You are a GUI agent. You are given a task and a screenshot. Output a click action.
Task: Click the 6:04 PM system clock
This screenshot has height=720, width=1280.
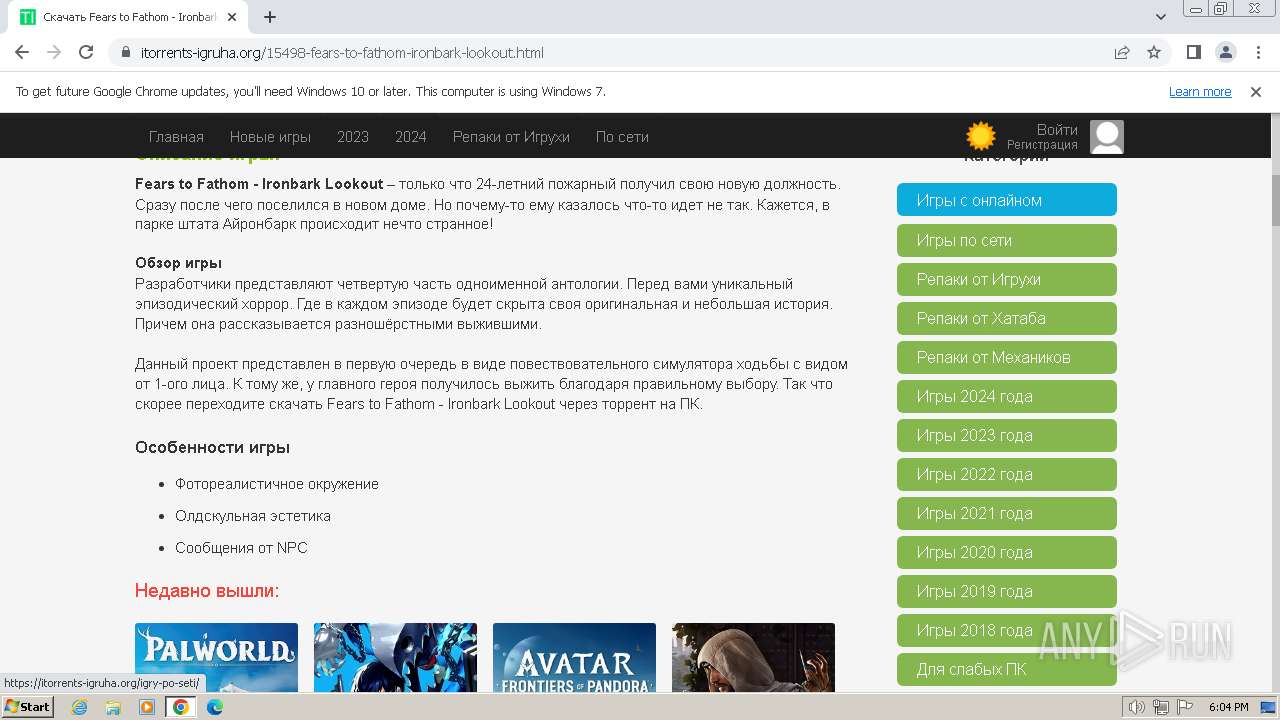[1228, 707]
